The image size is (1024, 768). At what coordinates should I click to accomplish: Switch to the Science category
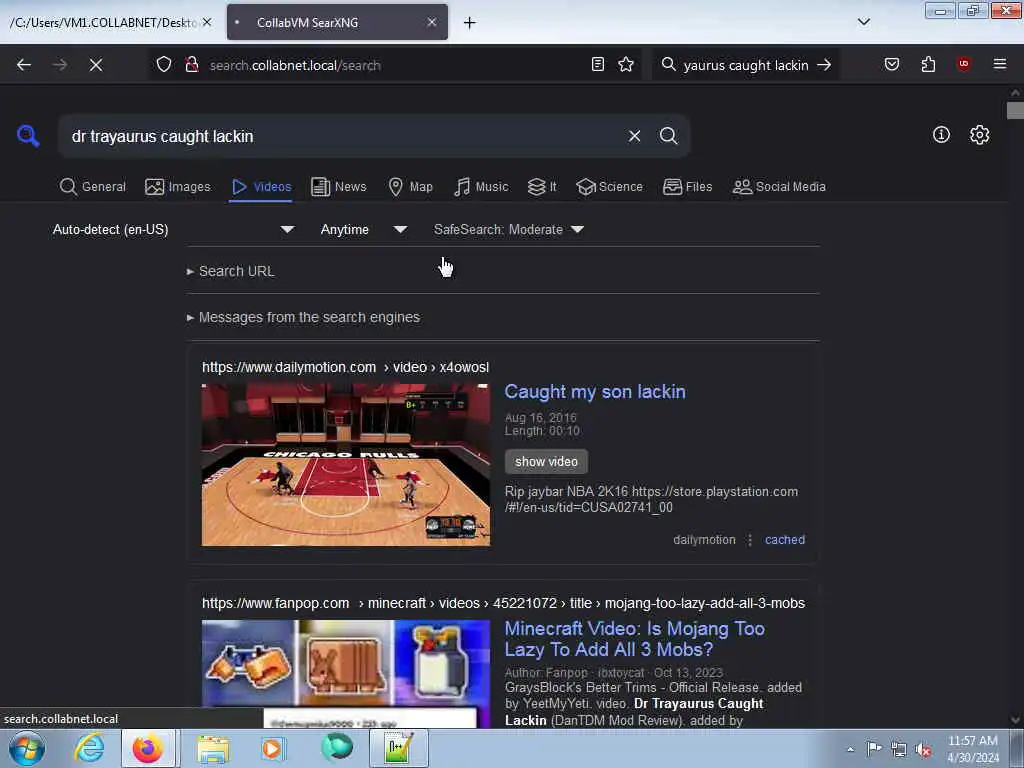[x=610, y=187]
